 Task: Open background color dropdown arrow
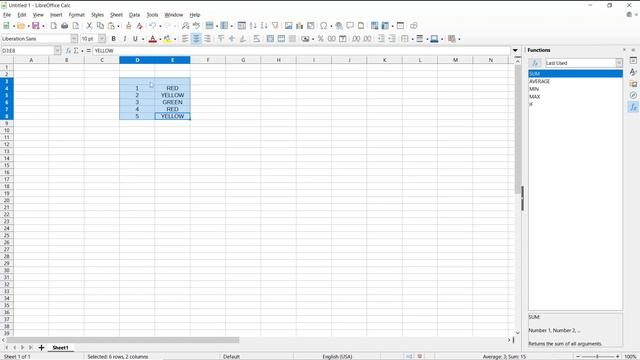tap(175, 39)
